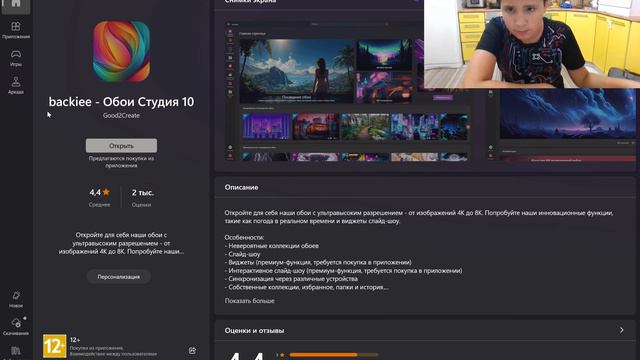This screenshot has width=640, height=360.
Task: Open the Library icon at the sidebar bottom
Action: point(16,352)
